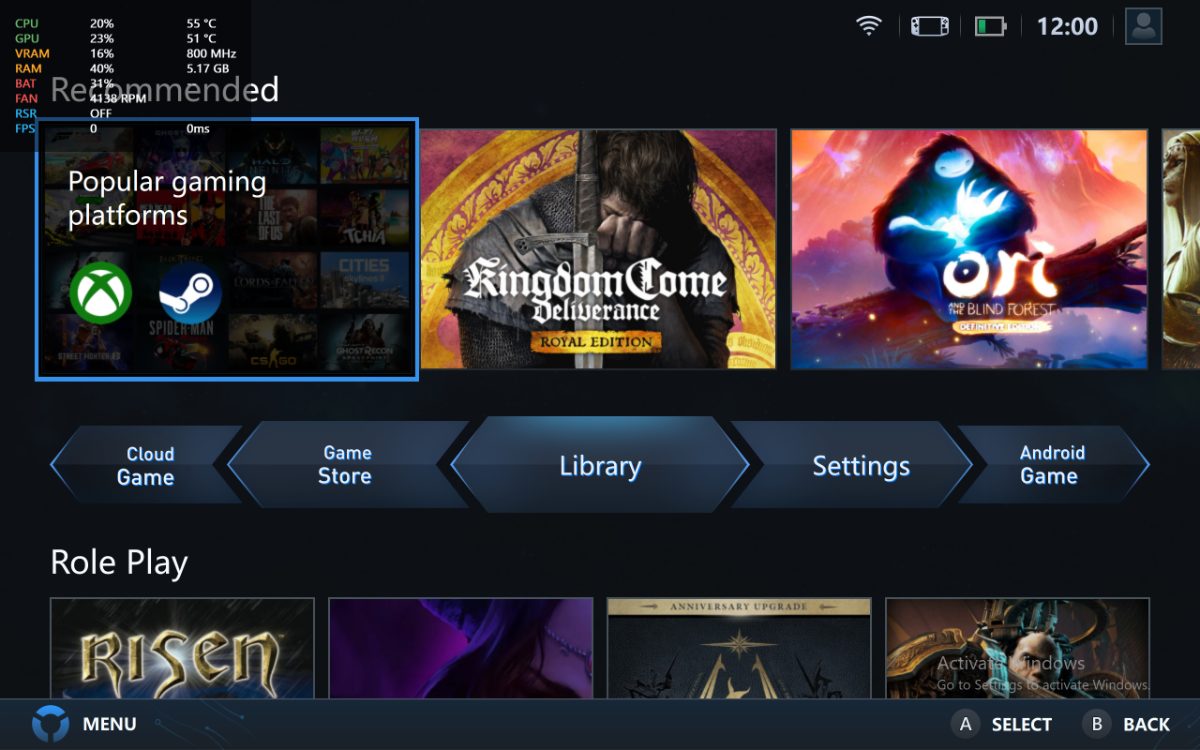The image size is (1200, 750).
Task: Click the Steam platform icon
Action: pos(190,293)
